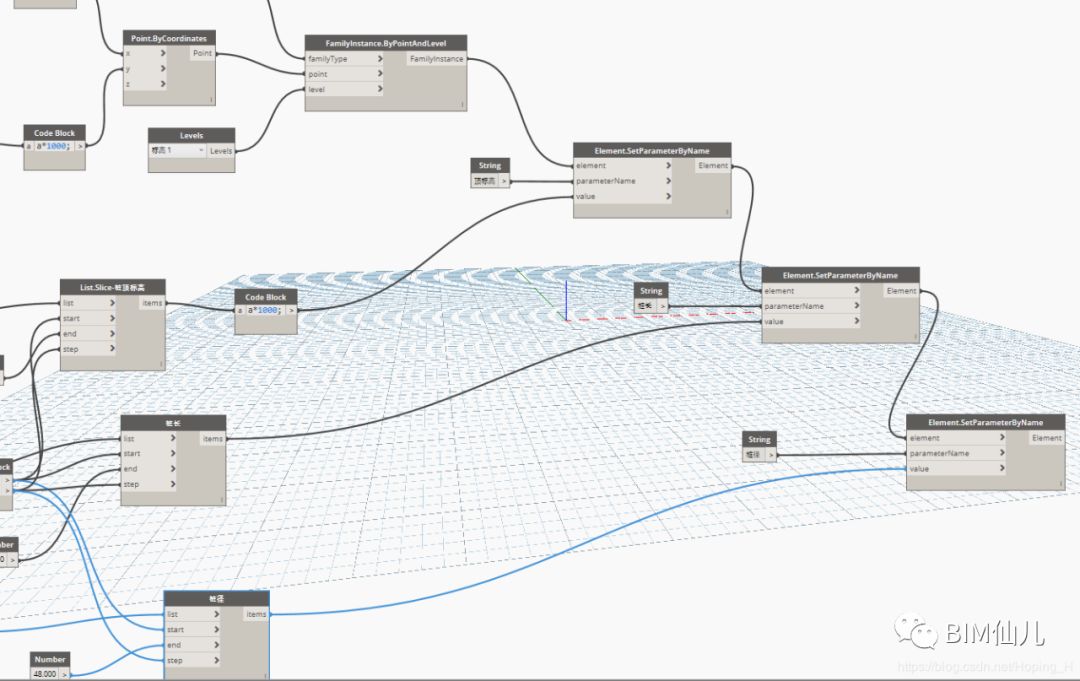Click the z input port of Point.ByCoordinates
The width and height of the screenshot is (1080, 681).
tap(145, 84)
